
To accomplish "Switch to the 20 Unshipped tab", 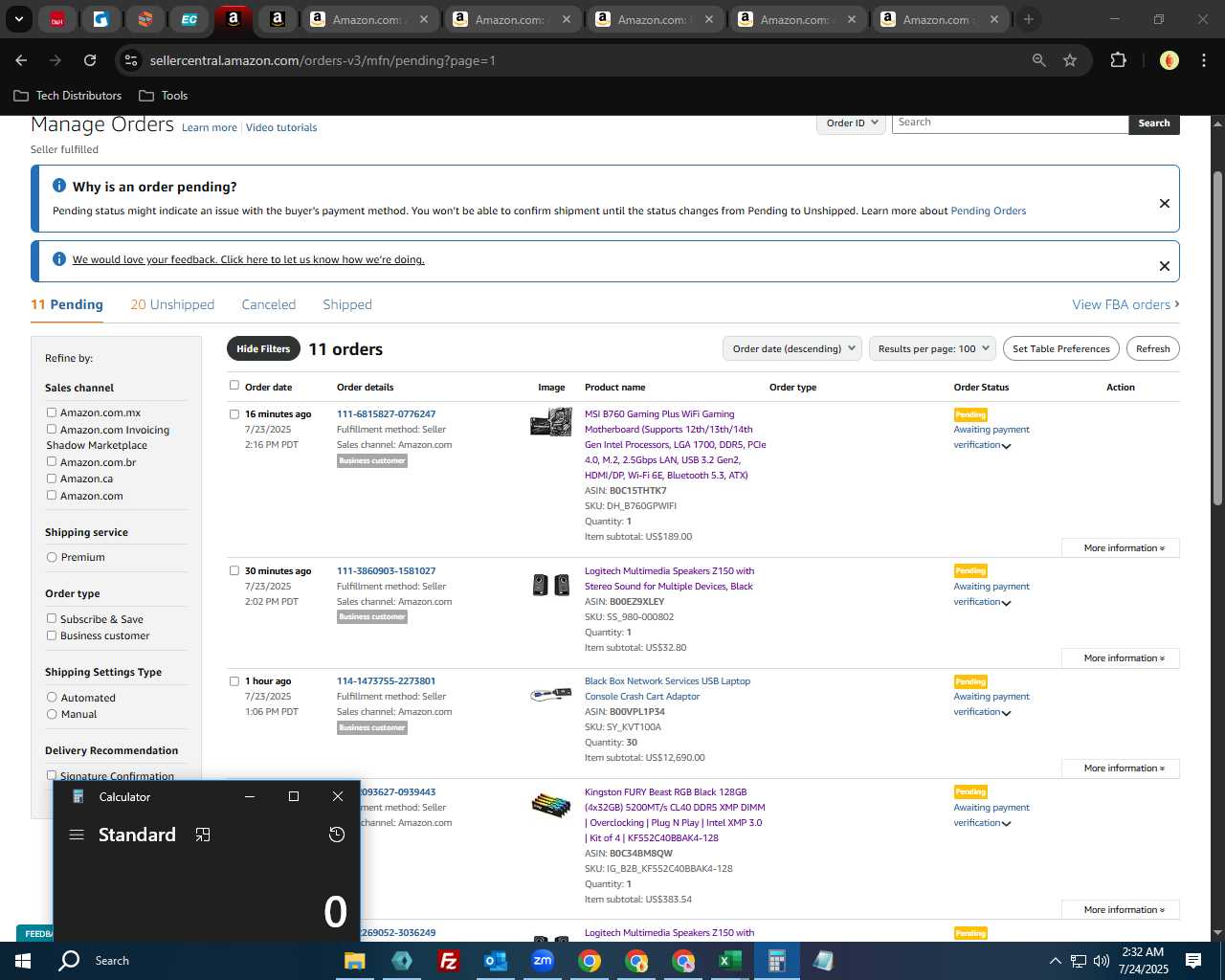I will (172, 304).
